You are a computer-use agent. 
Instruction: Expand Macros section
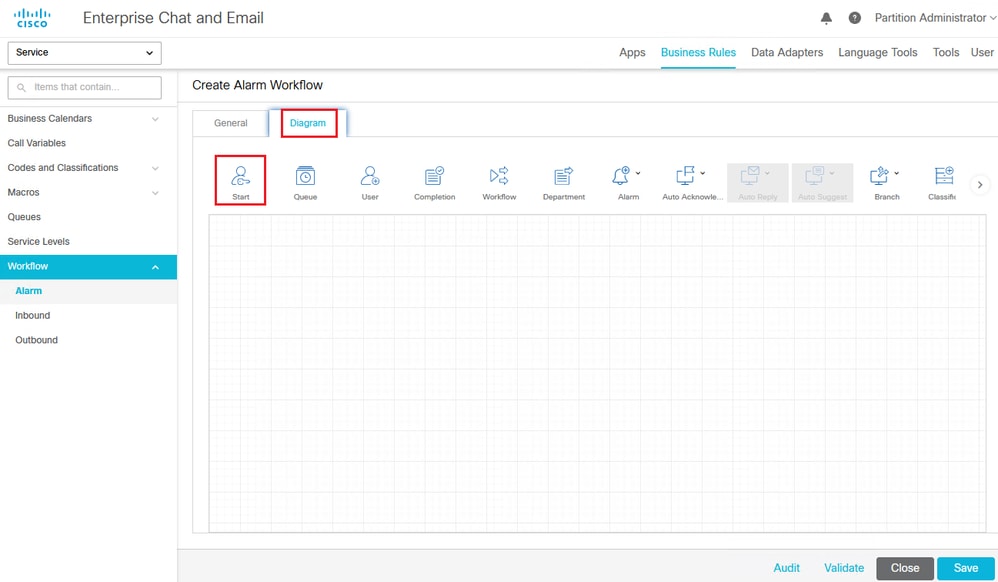pyautogui.click(x=155, y=193)
